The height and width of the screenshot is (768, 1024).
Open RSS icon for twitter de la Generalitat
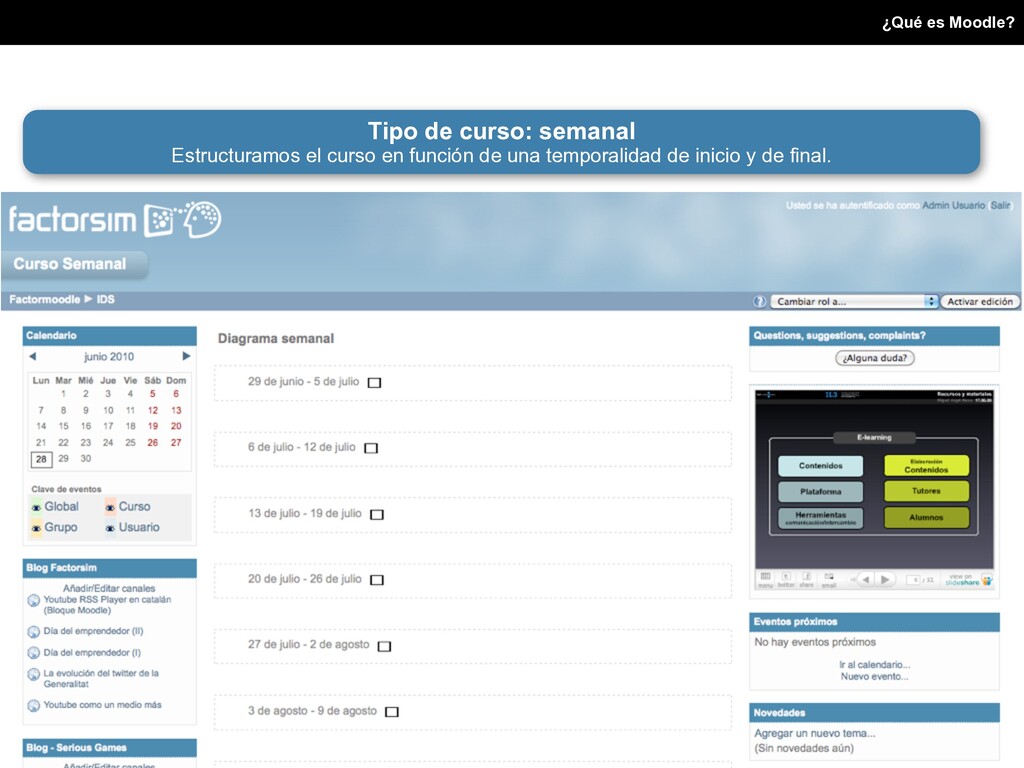coord(34,674)
